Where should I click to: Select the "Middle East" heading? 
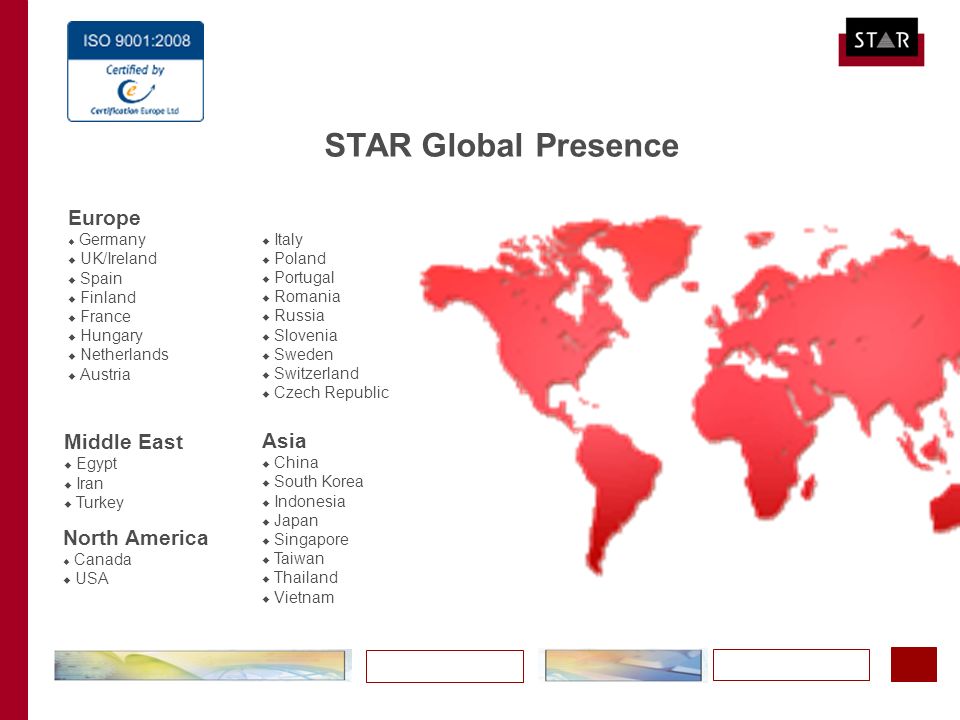coord(124,442)
